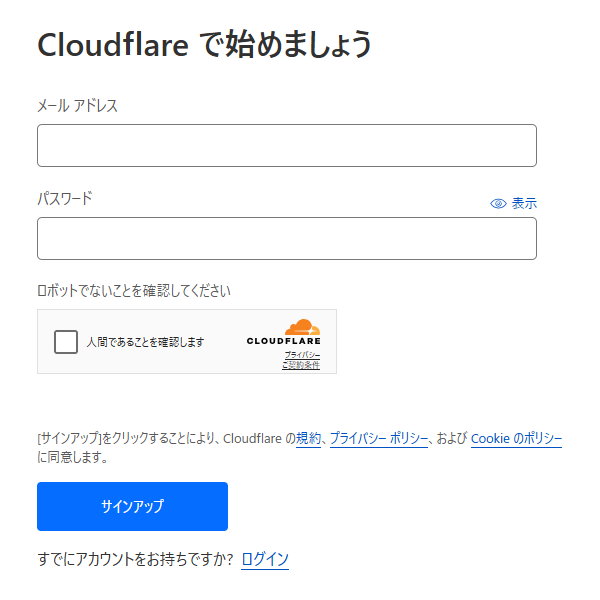Click the Cloudflare で始めましょう heading
600x600 pixels.
tap(204, 45)
